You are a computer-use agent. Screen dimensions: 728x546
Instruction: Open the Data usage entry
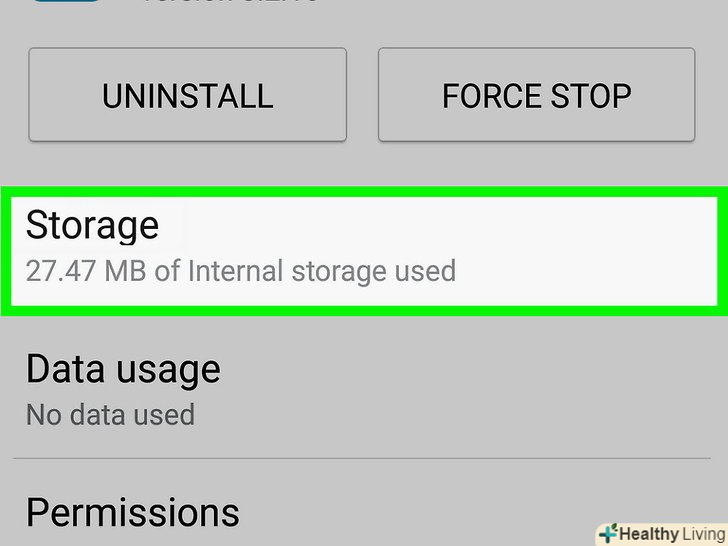point(364,390)
